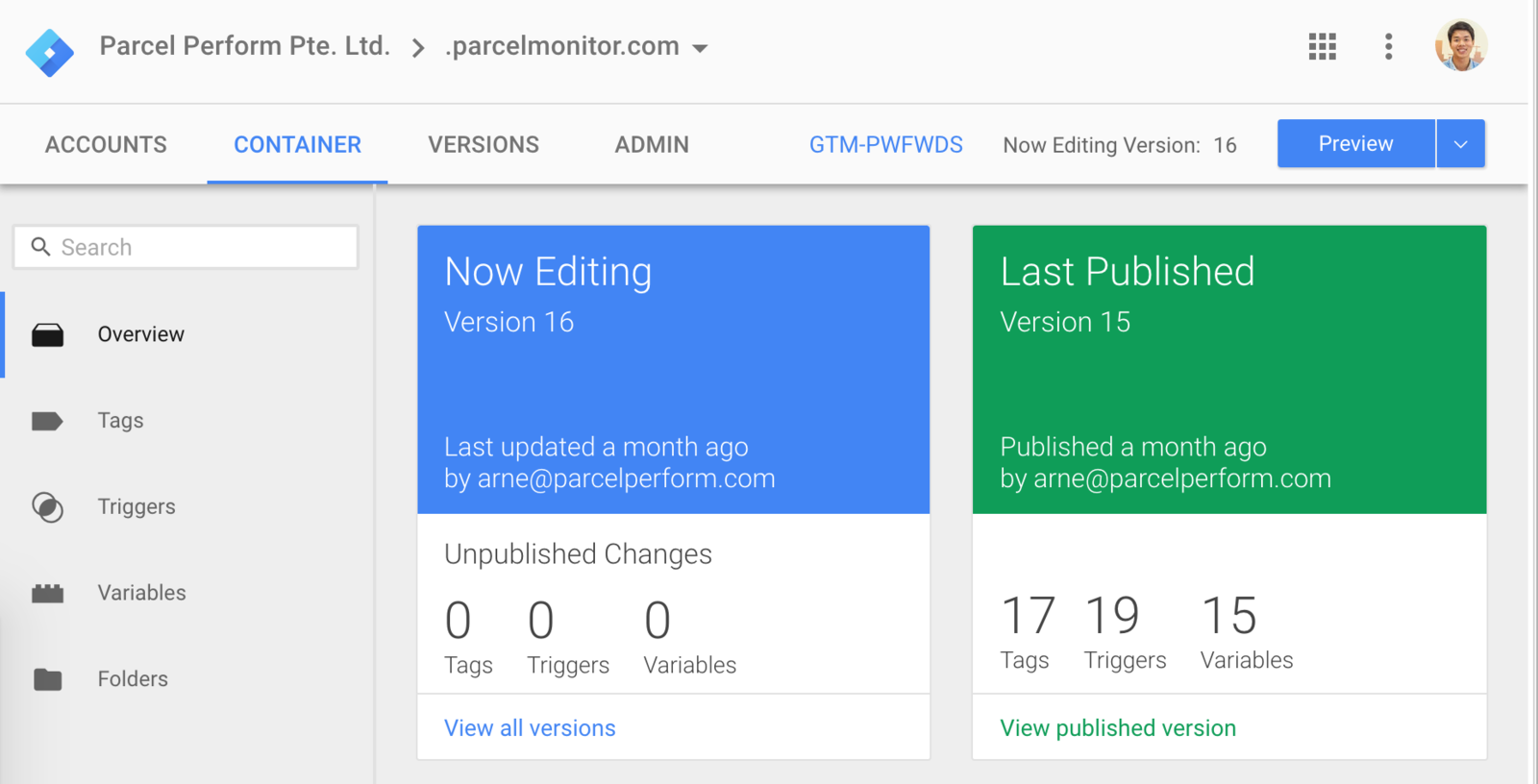This screenshot has width=1538, height=784.
Task: Select the CONTAINER tab
Action: click(297, 144)
